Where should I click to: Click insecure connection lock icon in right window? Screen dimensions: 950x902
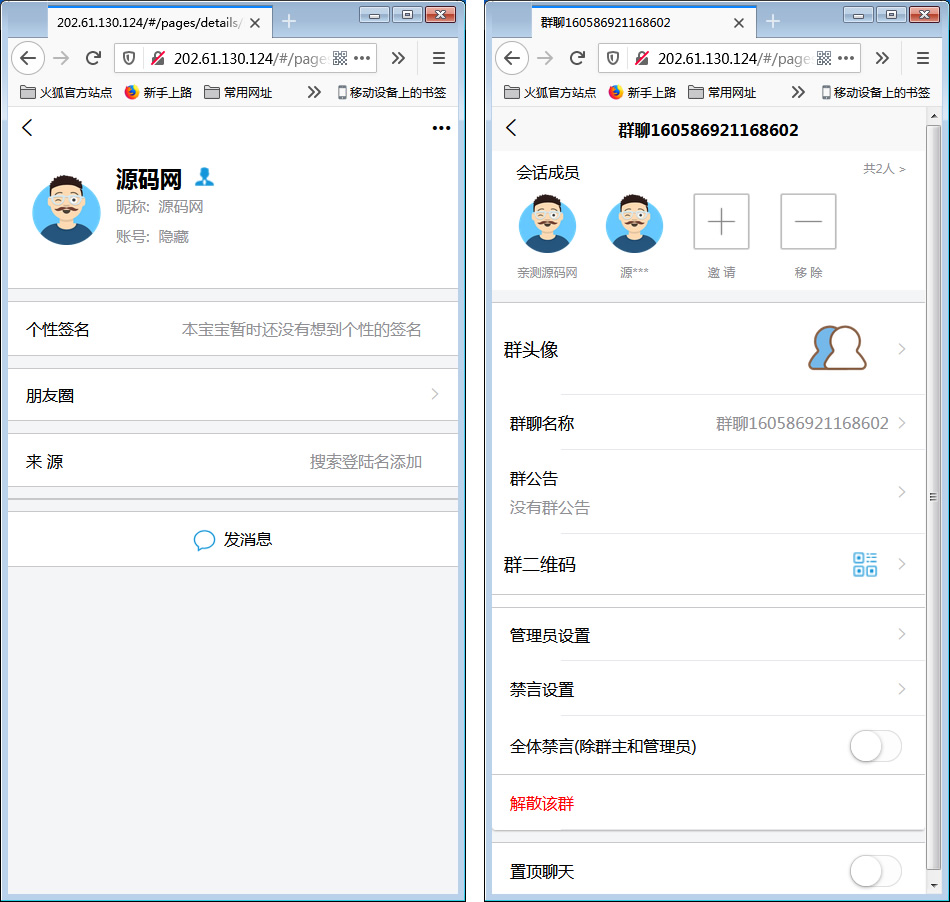(x=642, y=58)
